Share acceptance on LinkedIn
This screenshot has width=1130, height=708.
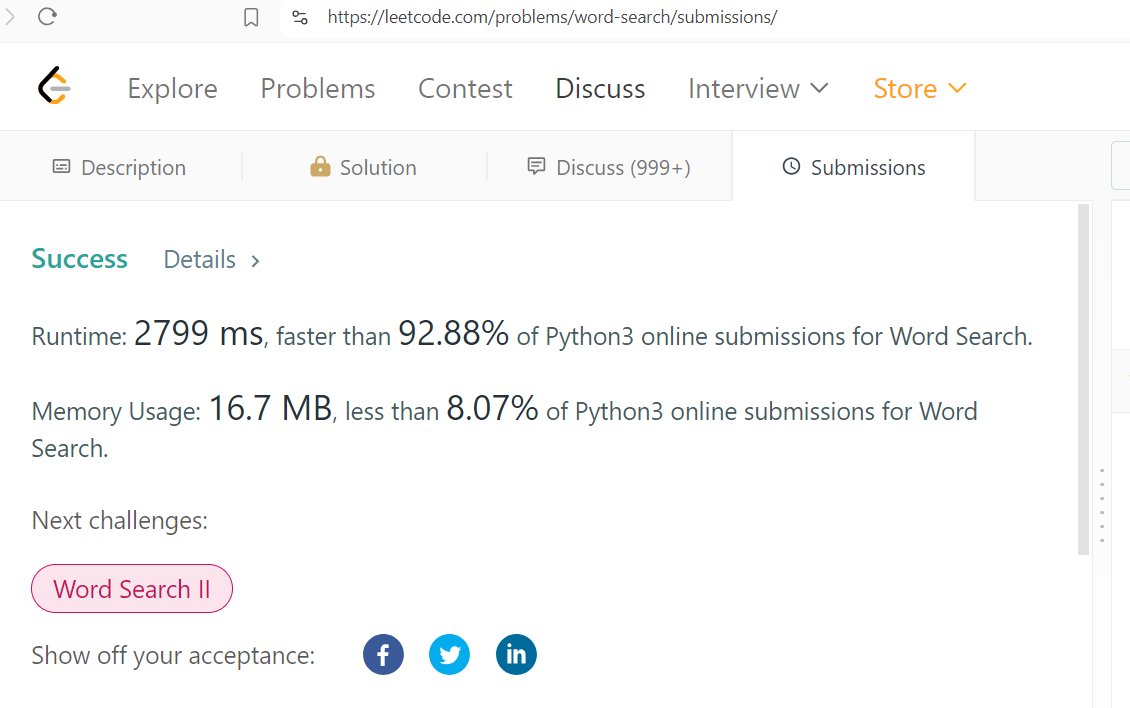(x=516, y=655)
